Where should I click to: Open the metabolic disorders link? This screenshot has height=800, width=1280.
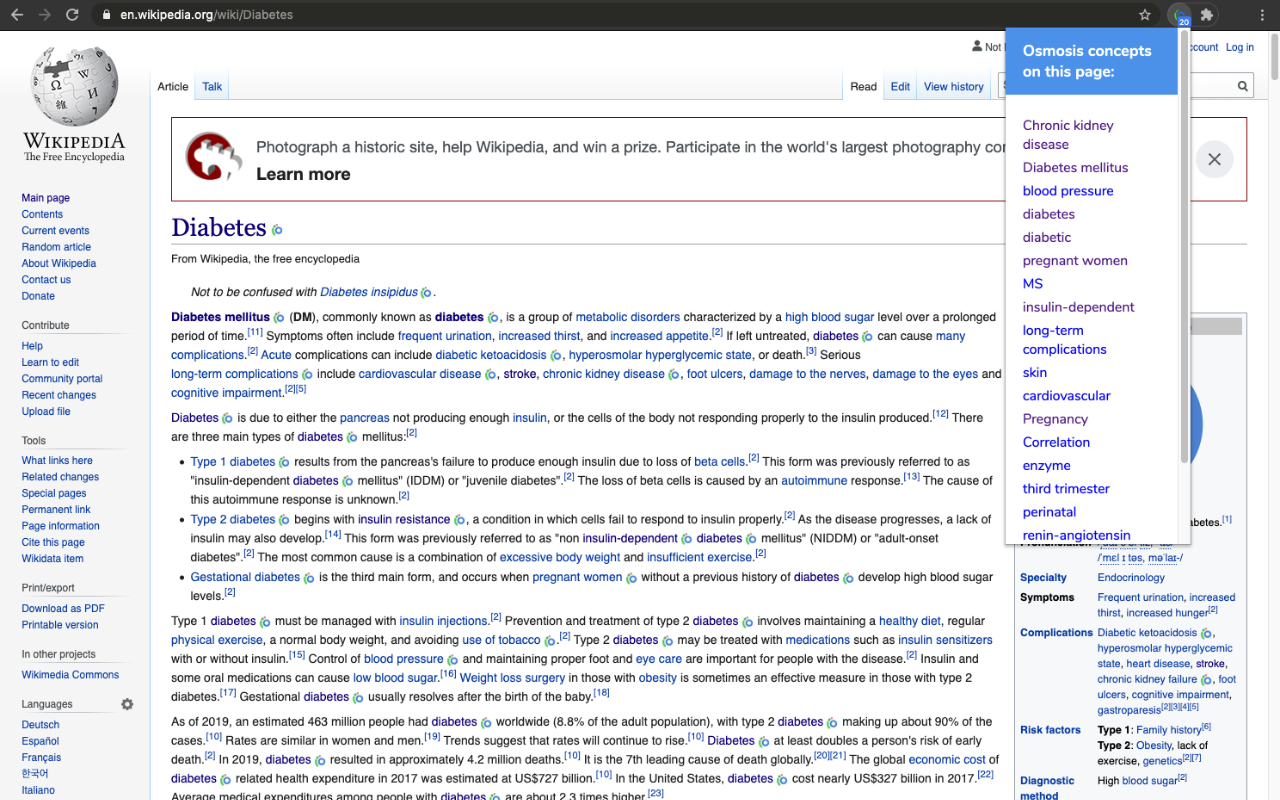click(x=628, y=317)
